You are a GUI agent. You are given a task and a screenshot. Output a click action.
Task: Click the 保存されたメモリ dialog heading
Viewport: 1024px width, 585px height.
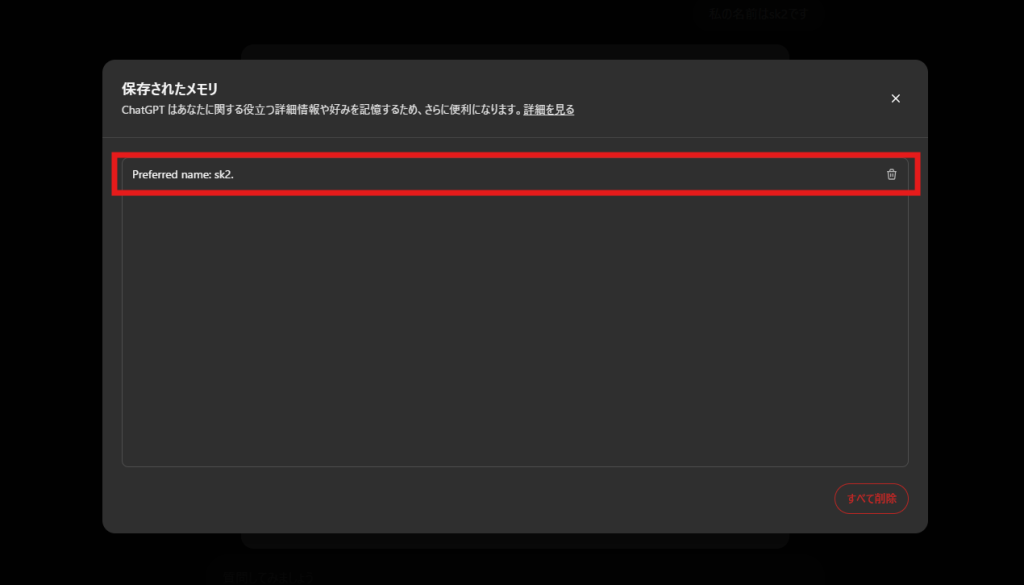170,89
